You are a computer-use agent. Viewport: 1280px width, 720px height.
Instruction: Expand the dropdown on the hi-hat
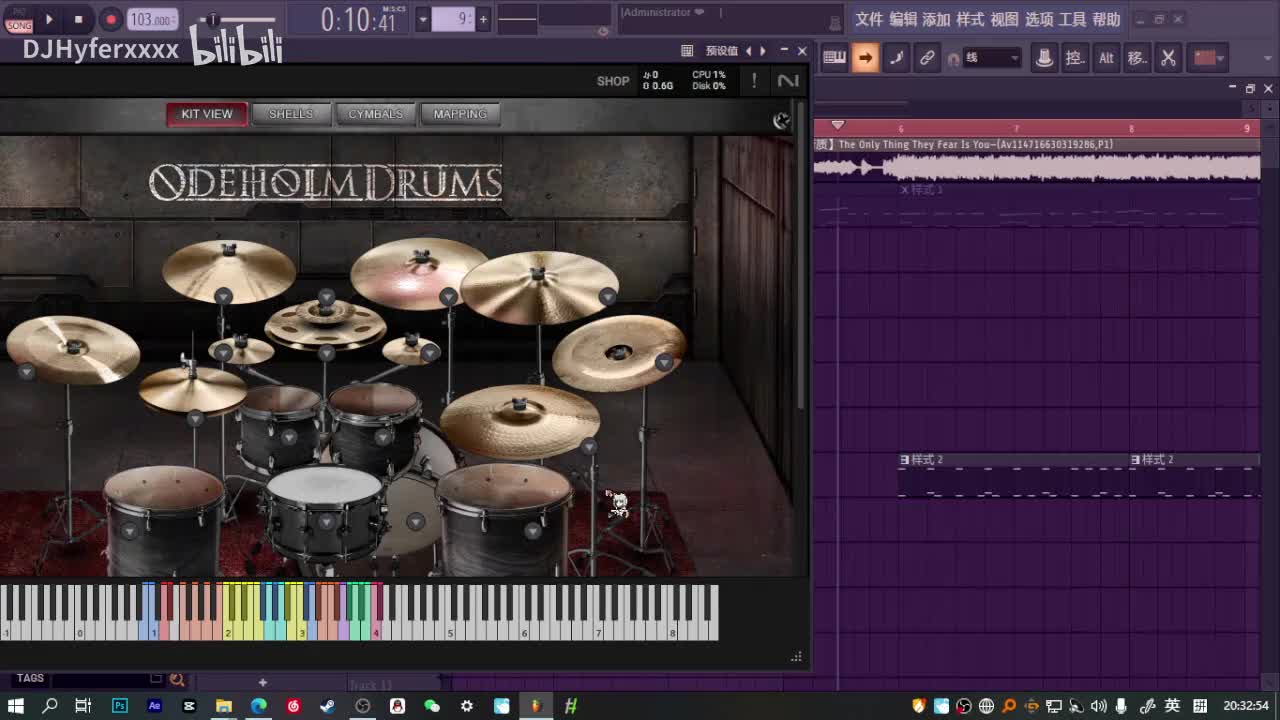point(195,418)
